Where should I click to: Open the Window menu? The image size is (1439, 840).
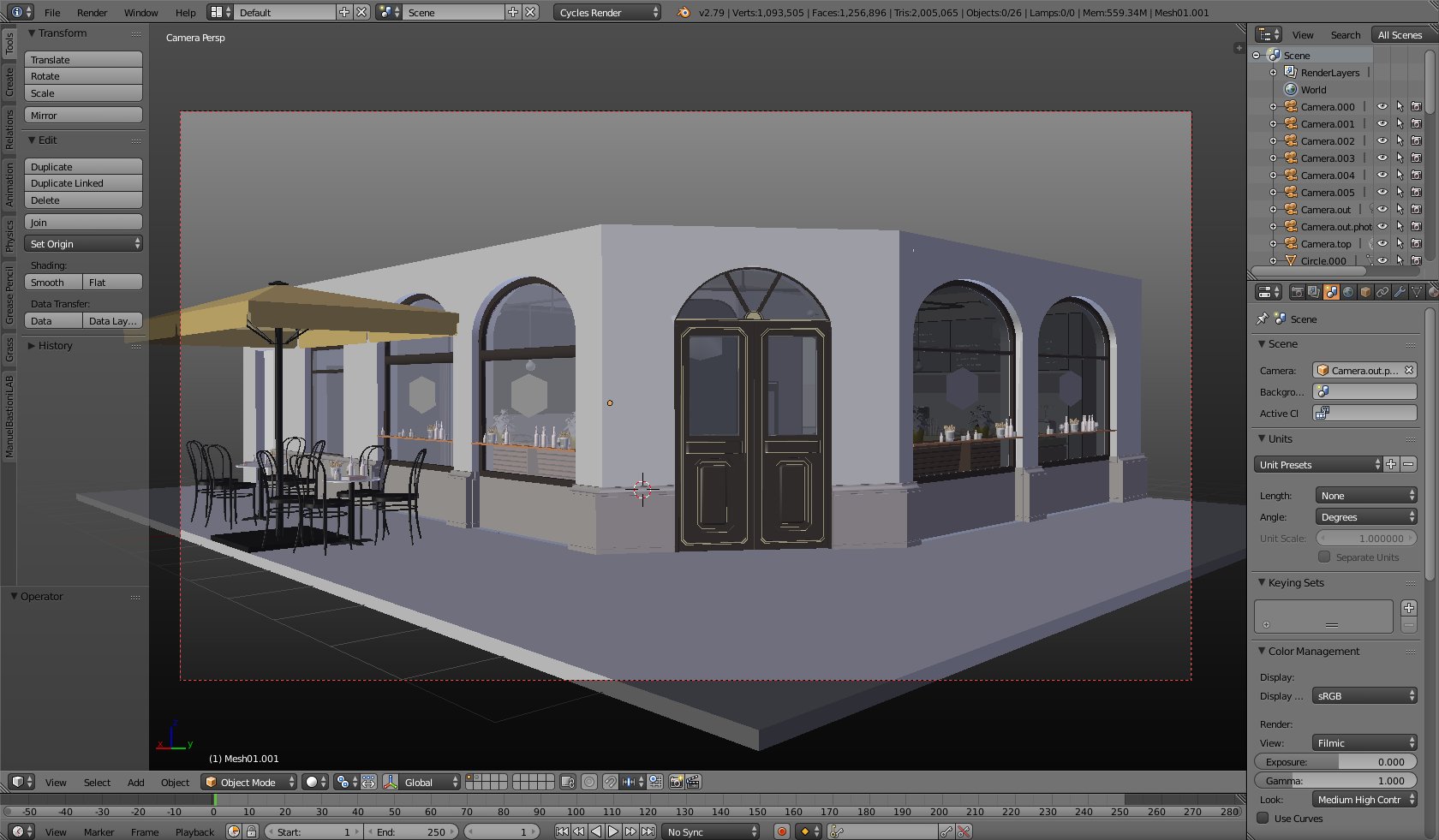tap(140, 13)
